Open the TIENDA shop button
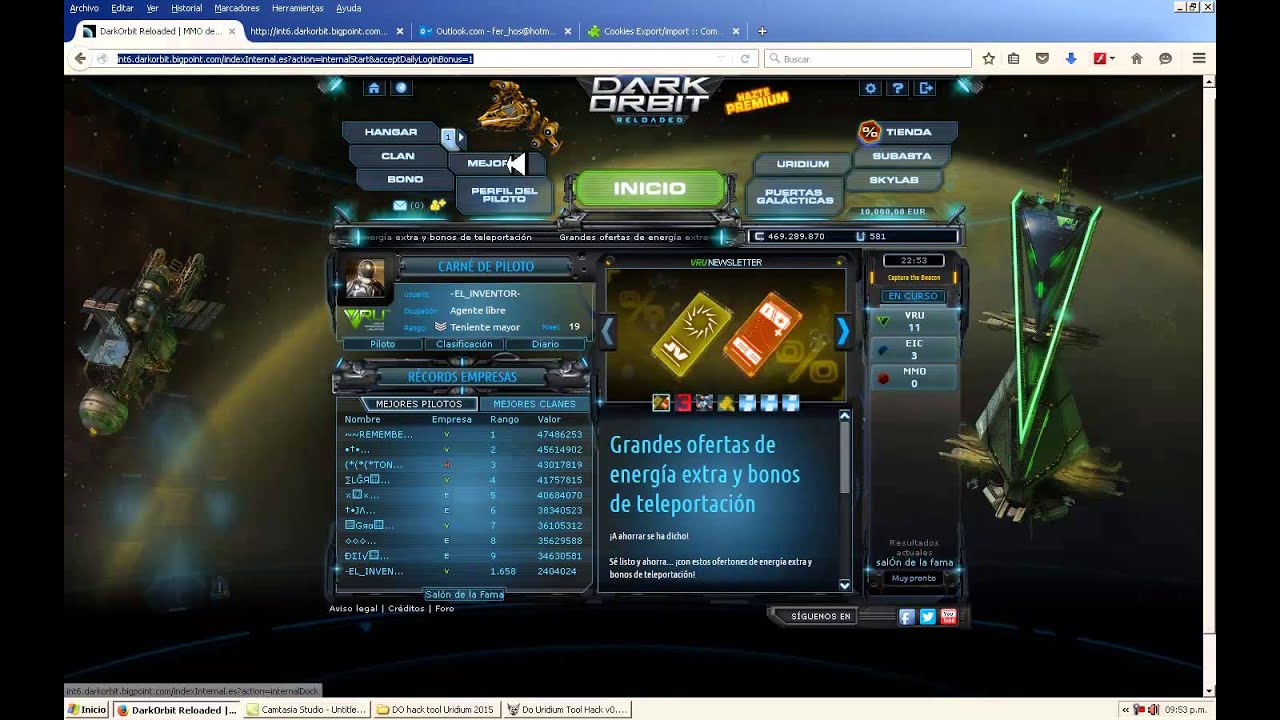 pos(909,132)
